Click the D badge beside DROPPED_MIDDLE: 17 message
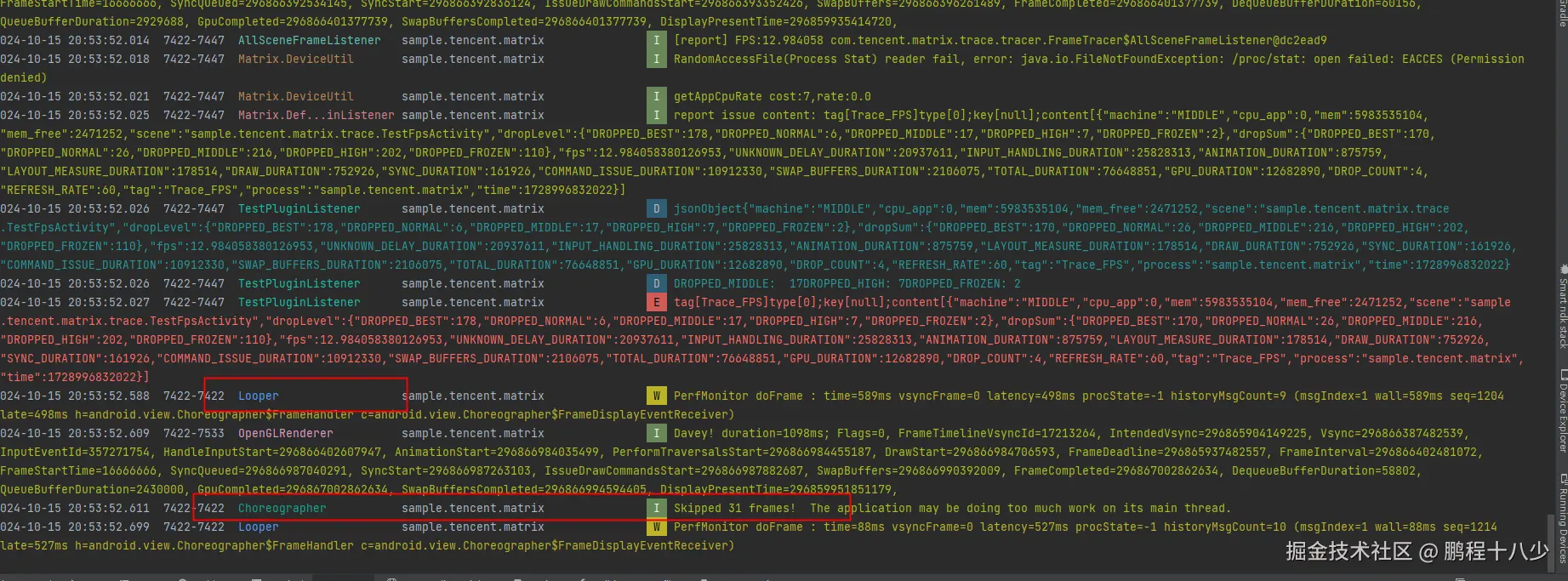The width and height of the screenshot is (1568, 581). click(656, 283)
